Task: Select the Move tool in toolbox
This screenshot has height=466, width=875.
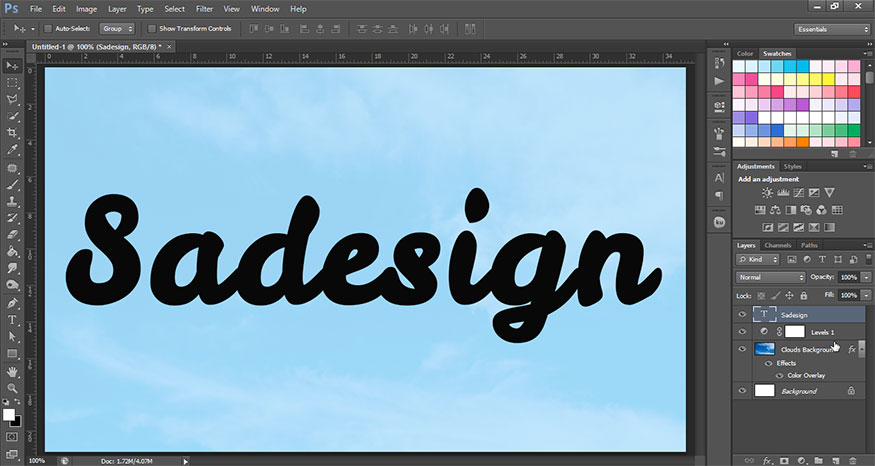Action: point(13,65)
